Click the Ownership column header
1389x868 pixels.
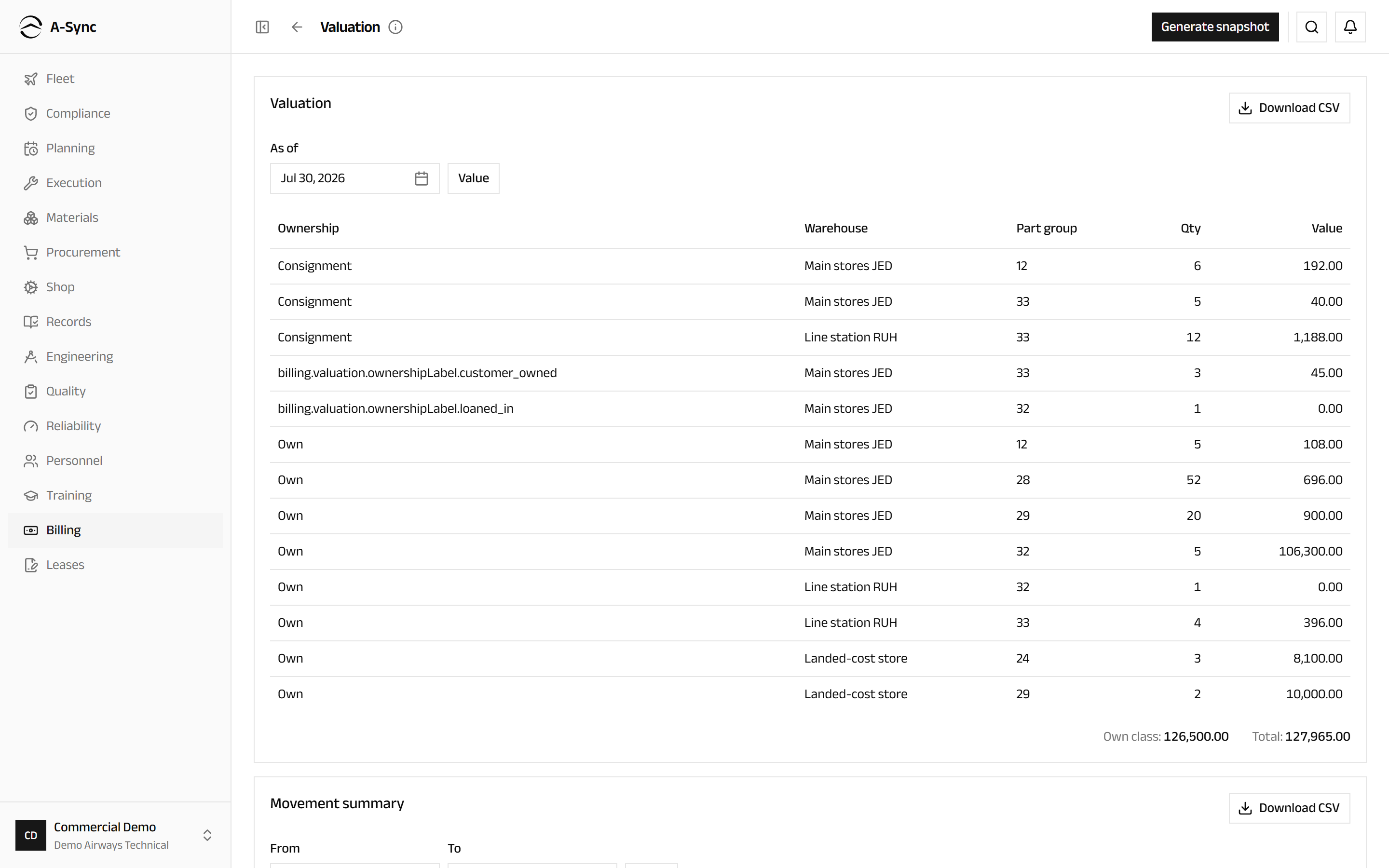tap(308, 229)
